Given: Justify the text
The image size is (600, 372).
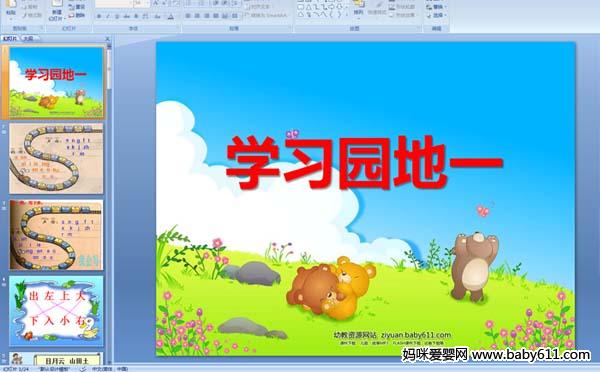Looking at the screenshot, I should pyautogui.click(x=216, y=16).
